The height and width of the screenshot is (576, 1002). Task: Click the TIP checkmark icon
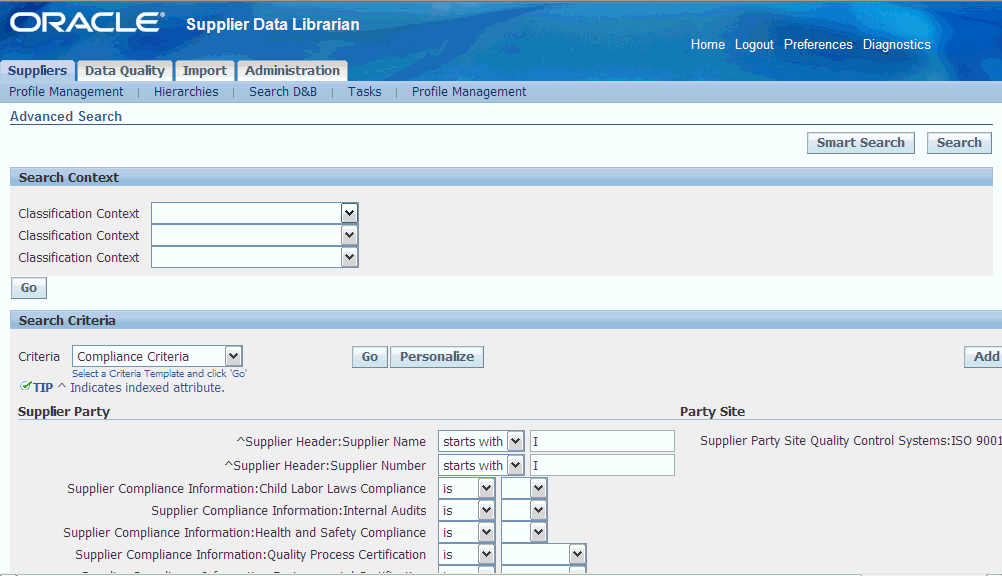coord(26,386)
